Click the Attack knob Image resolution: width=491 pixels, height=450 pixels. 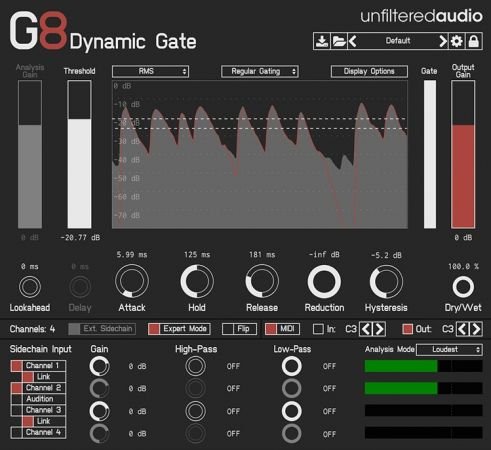[132, 281]
